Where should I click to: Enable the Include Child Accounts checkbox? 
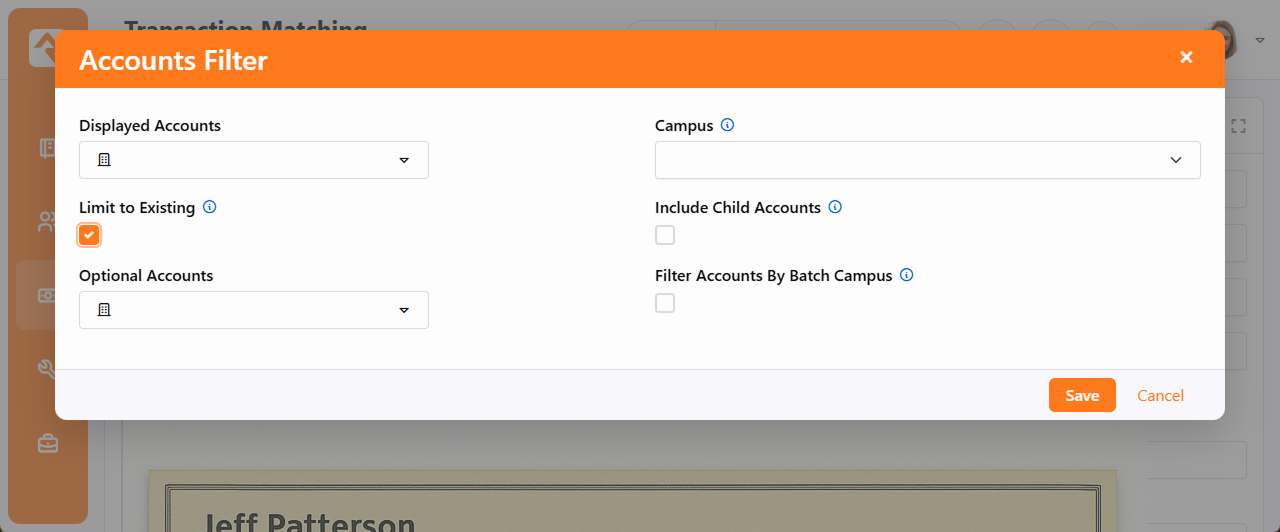click(x=665, y=235)
